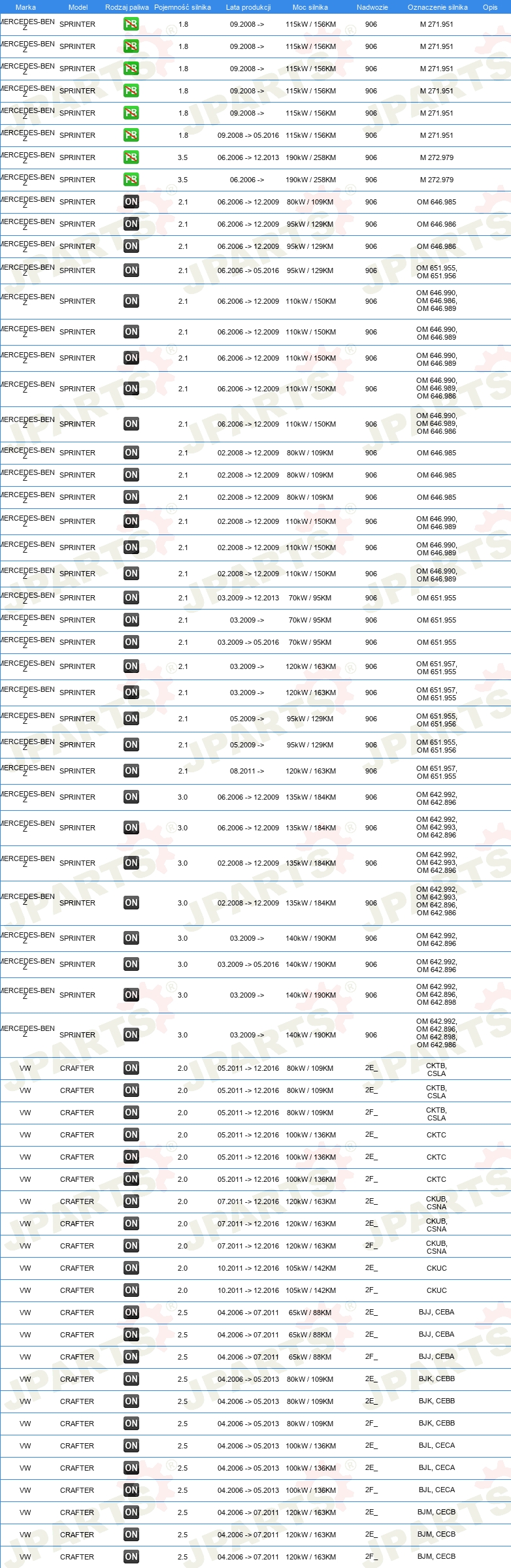
Task: Click ON icon in 70kW open-ended 03.2009 row
Action: (x=131, y=620)
